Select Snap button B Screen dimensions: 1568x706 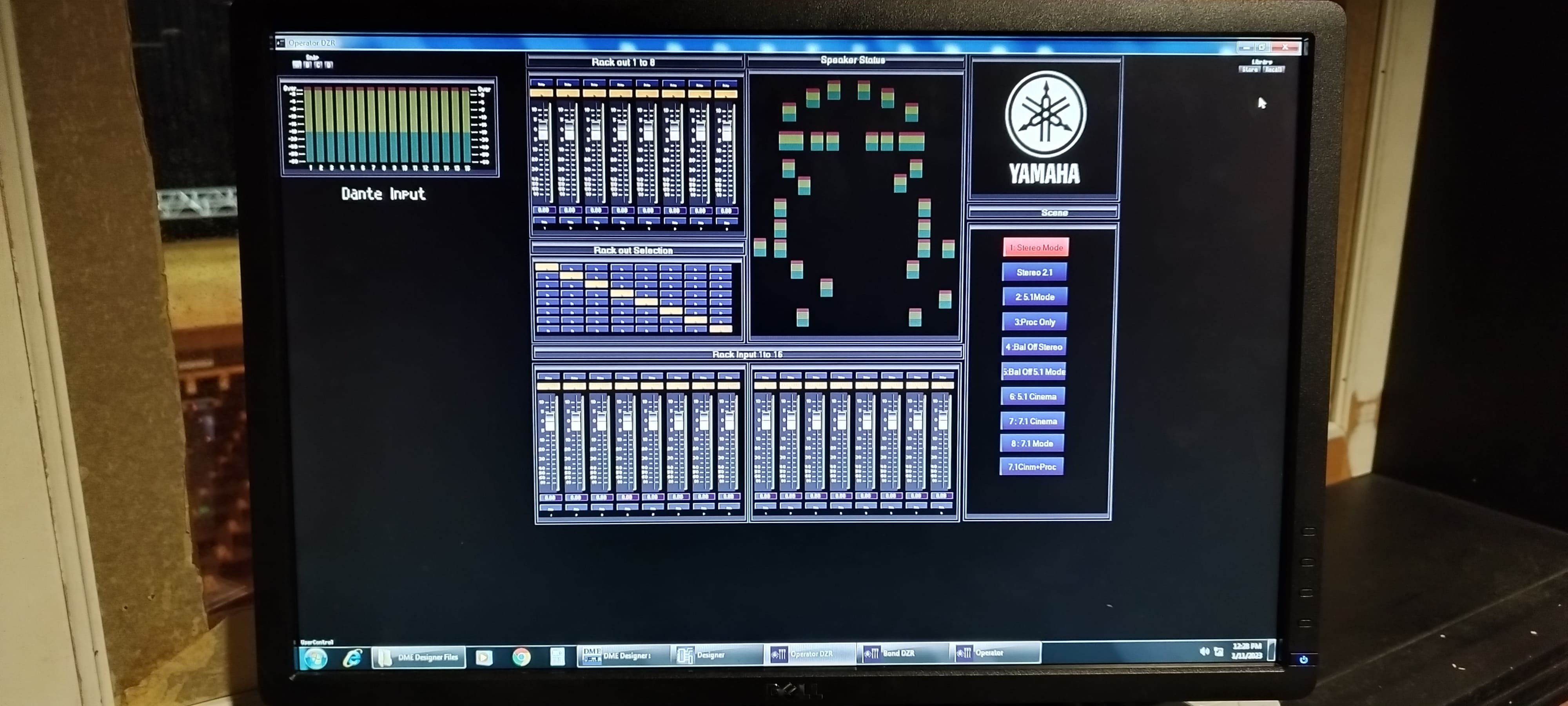pos(307,65)
